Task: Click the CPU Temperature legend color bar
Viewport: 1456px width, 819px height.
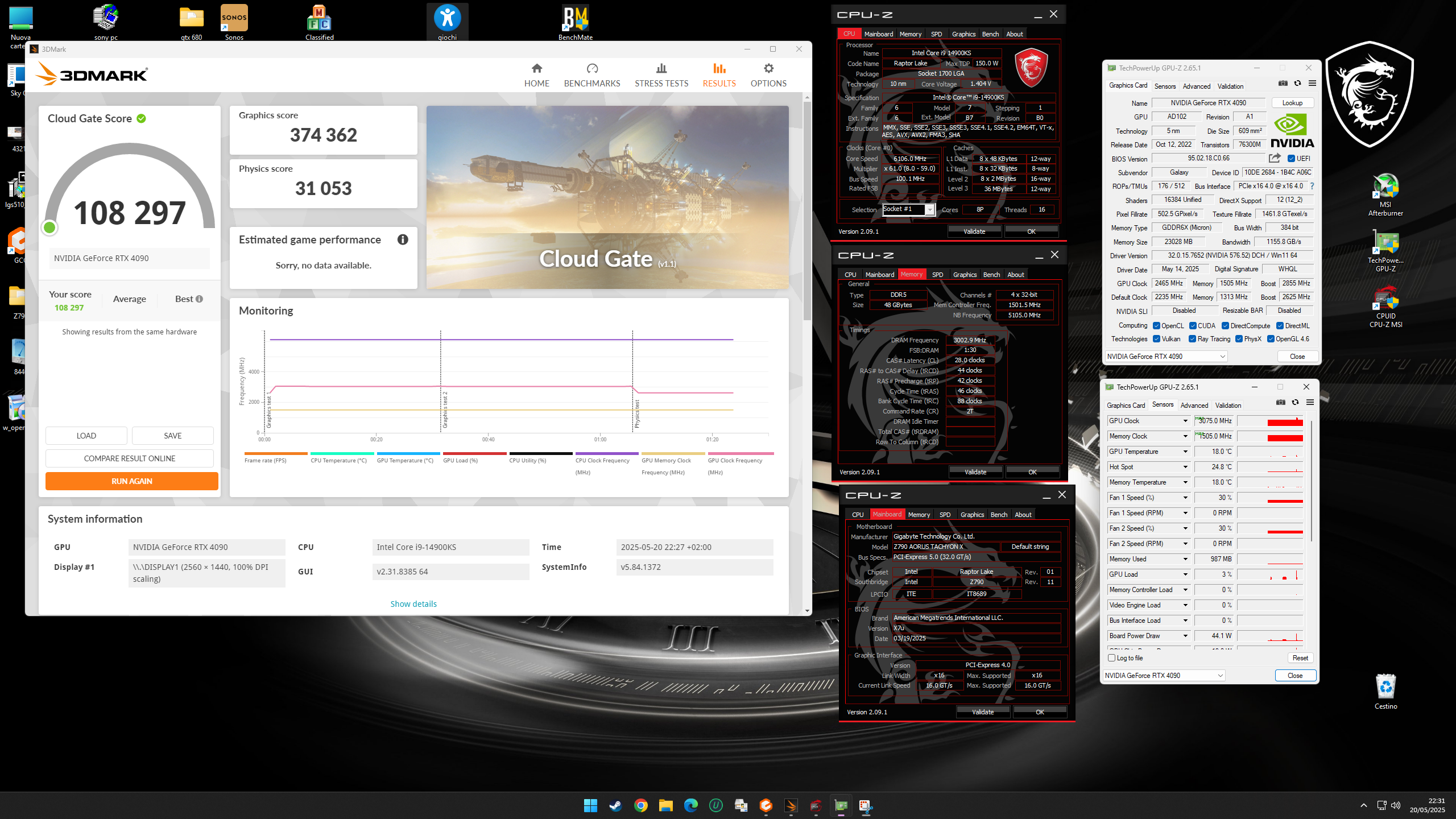Action: 342,454
